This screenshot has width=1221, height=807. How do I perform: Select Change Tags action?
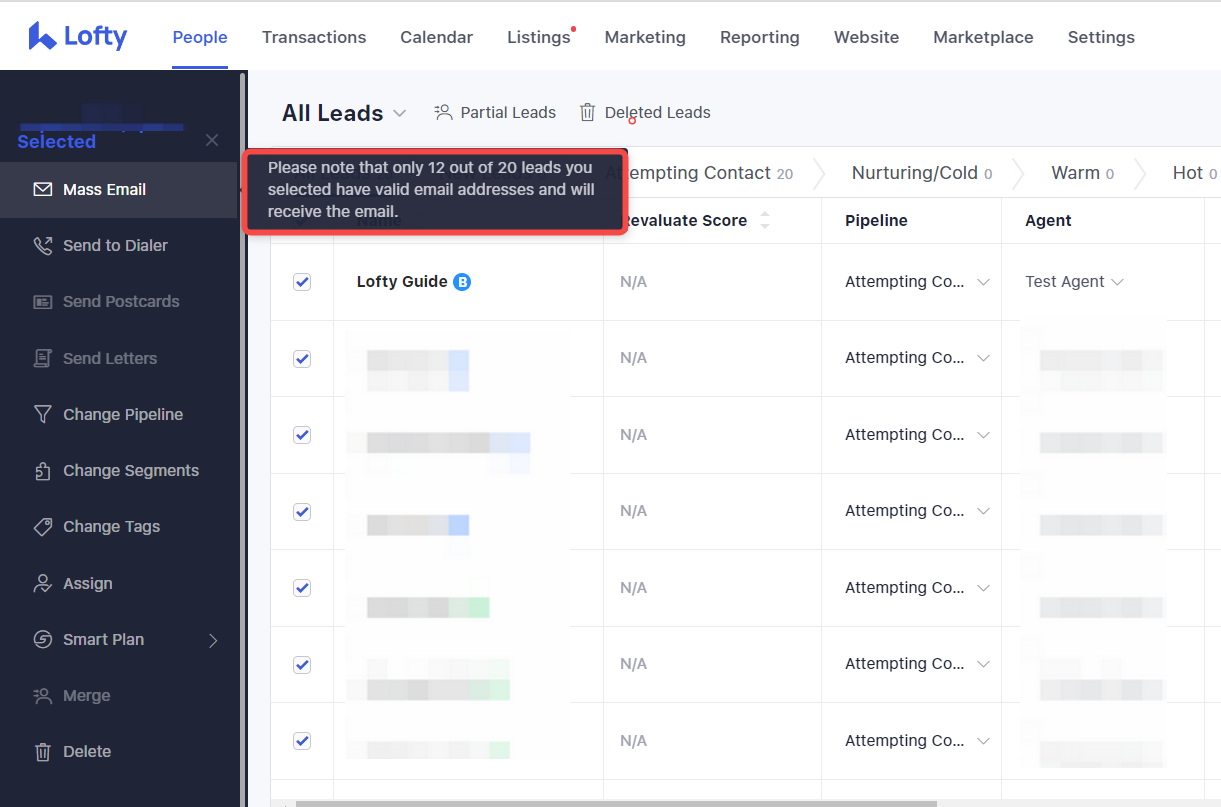[x=118, y=526]
